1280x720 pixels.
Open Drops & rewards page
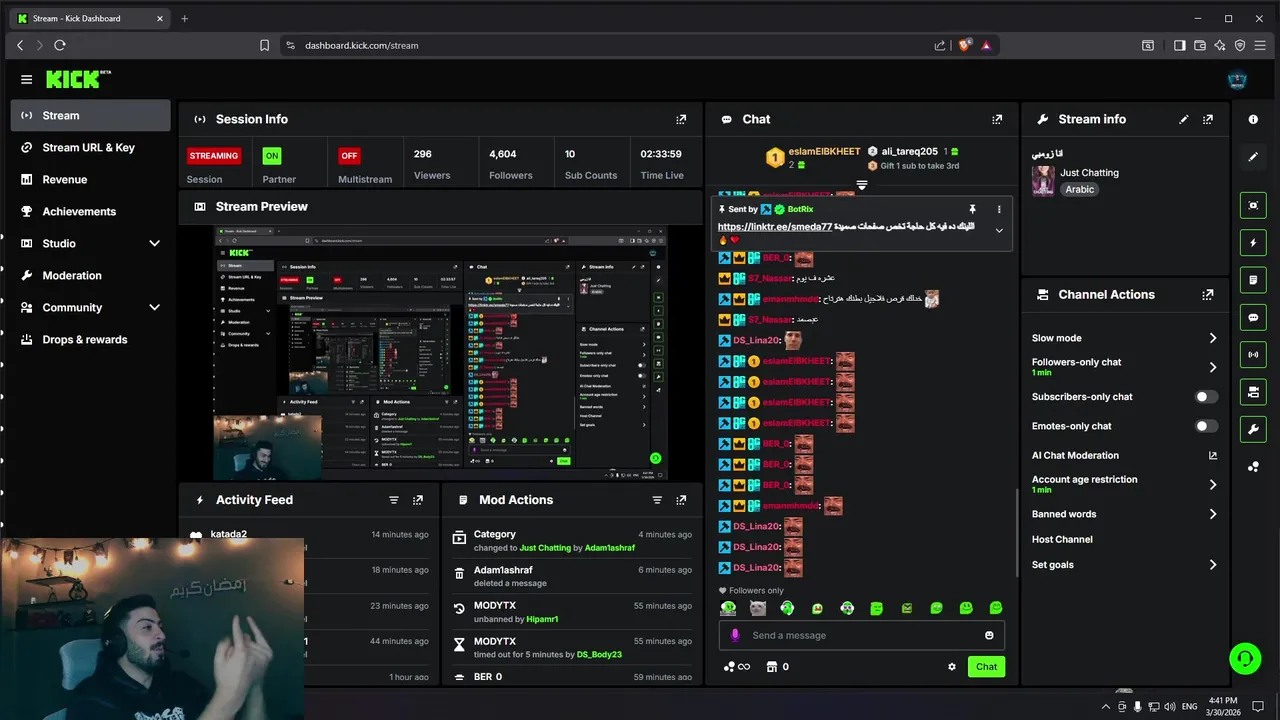(x=91, y=339)
